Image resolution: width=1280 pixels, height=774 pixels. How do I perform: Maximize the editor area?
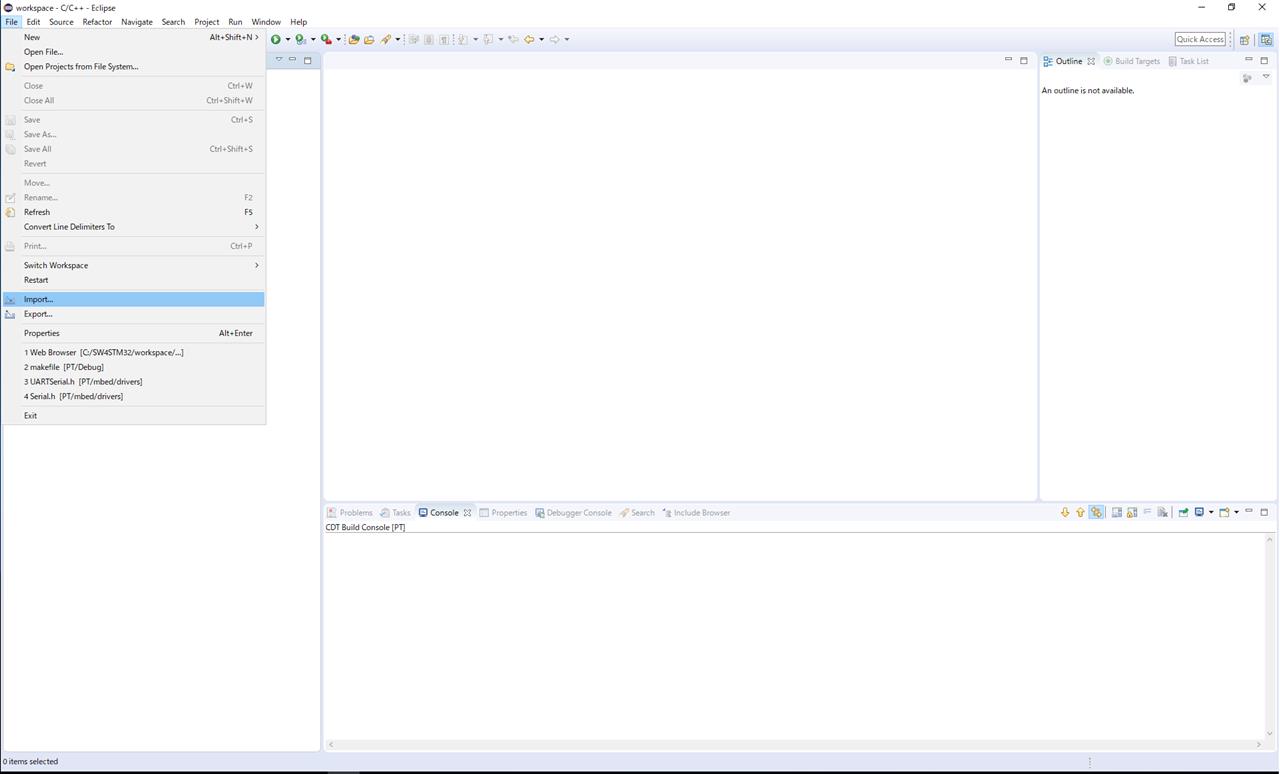[1023, 60]
